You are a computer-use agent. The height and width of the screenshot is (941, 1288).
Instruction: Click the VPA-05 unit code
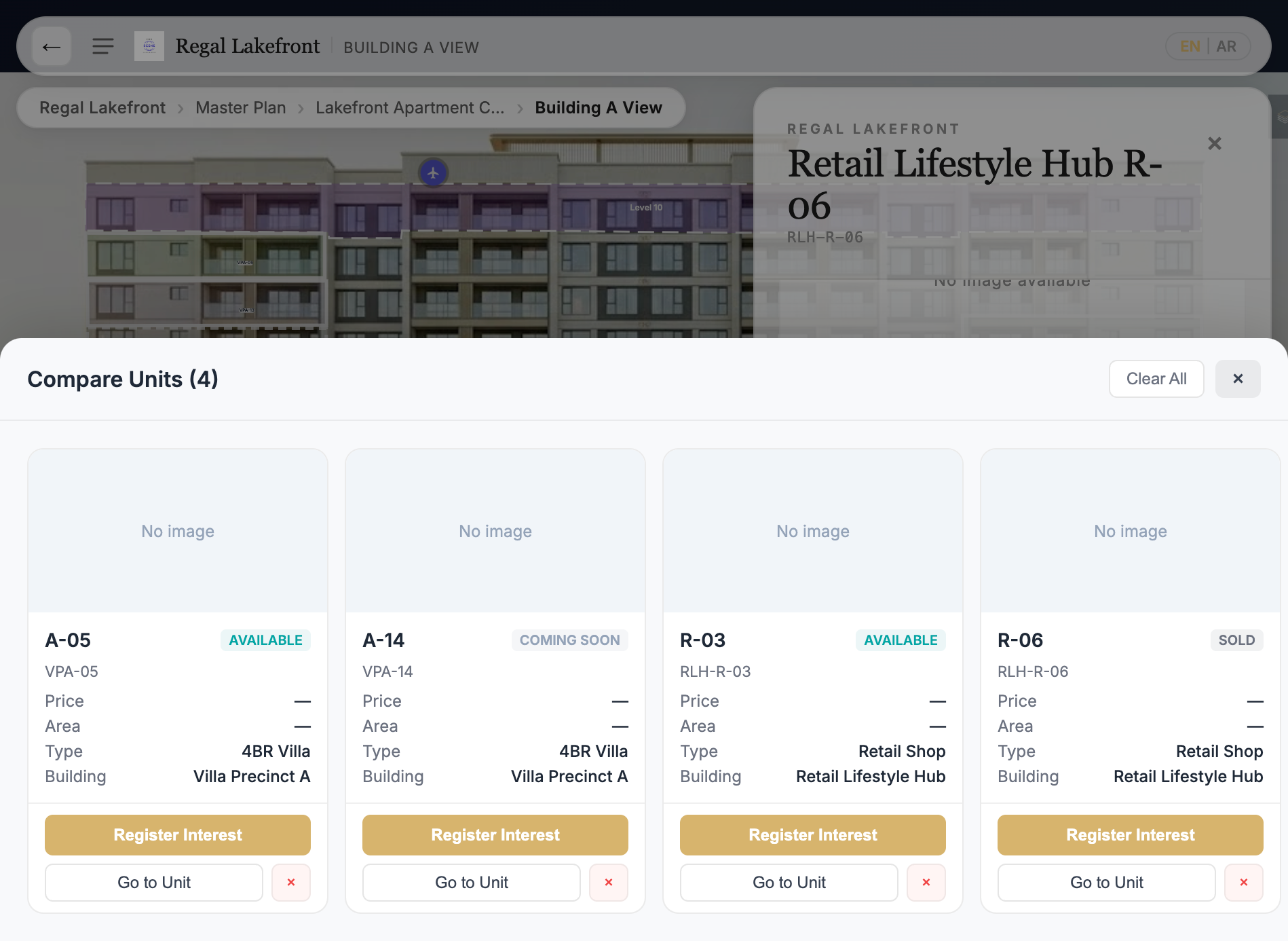[71, 671]
